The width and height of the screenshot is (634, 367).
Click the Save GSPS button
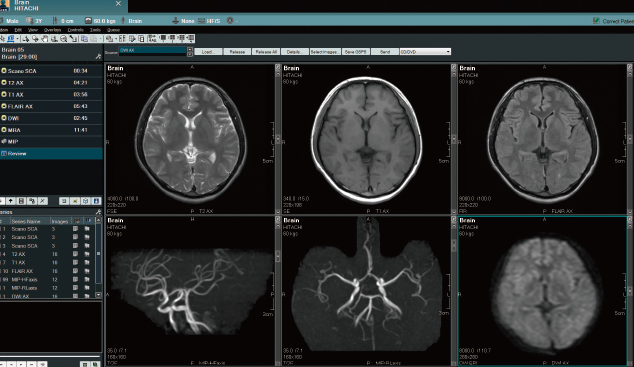356,52
